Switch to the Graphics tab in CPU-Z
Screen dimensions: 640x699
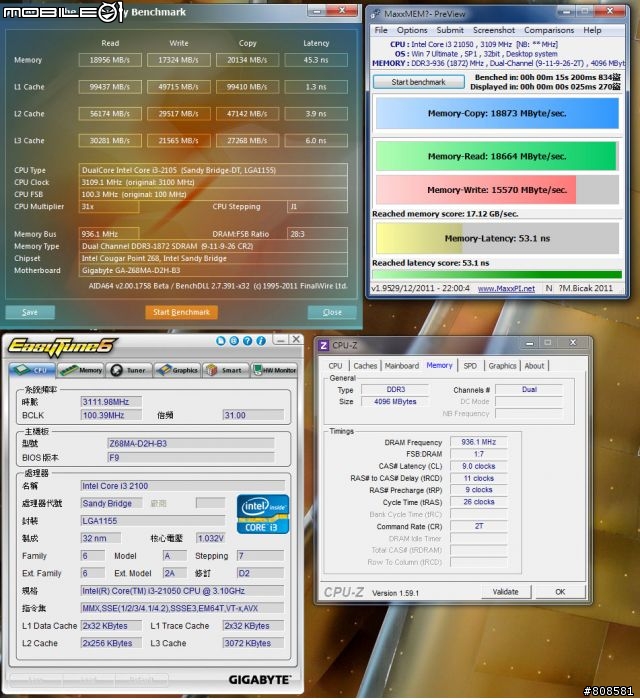click(502, 366)
